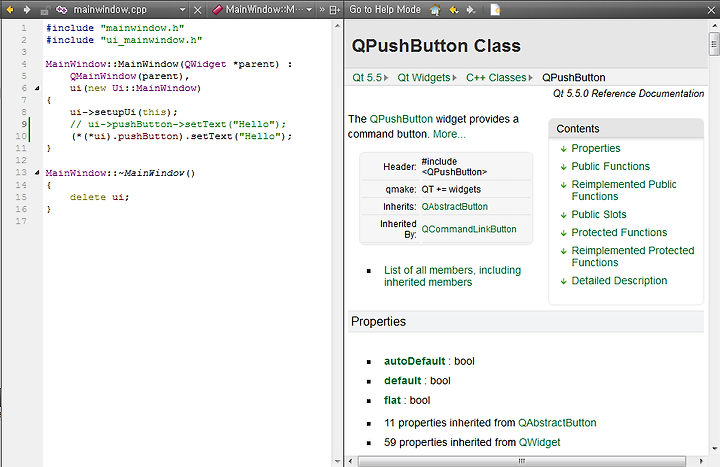
Task: Show more editor toolbar items chevron
Action: (321, 10)
